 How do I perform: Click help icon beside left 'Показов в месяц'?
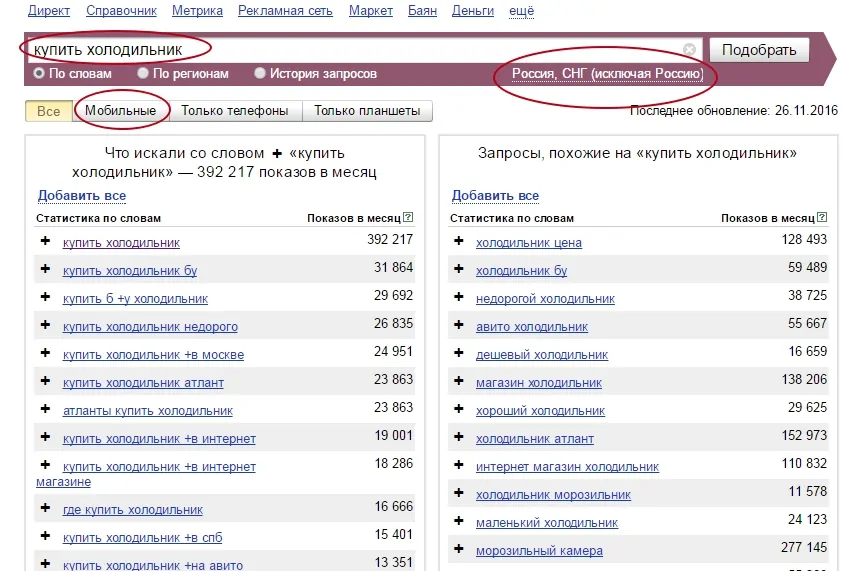pyautogui.click(x=408, y=218)
